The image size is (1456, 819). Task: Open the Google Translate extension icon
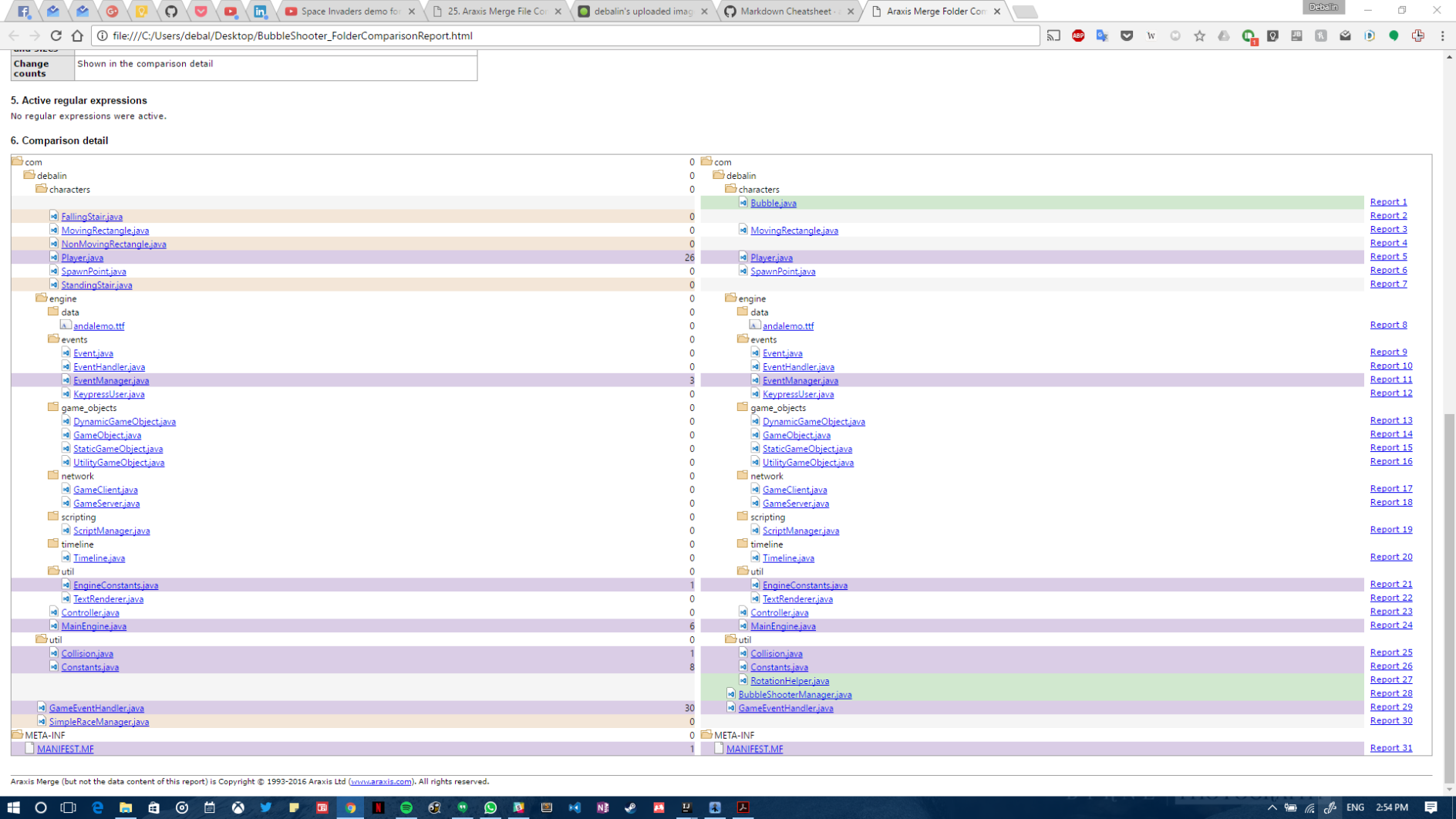pos(1102,35)
